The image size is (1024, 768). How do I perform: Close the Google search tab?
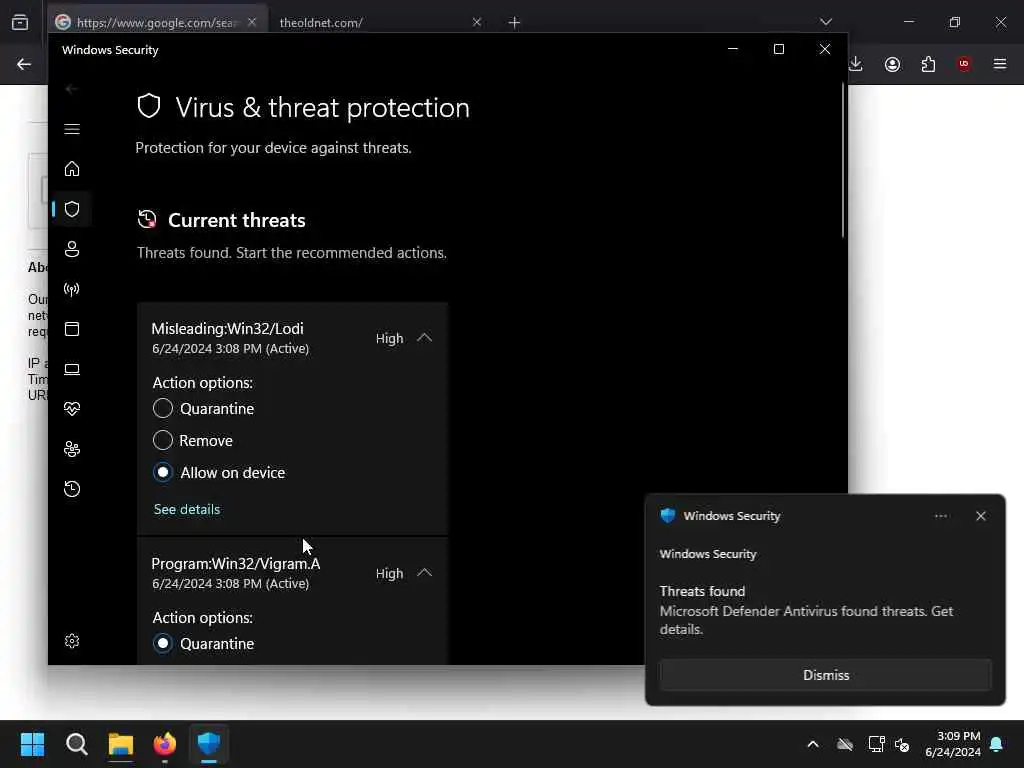(252, 22)
